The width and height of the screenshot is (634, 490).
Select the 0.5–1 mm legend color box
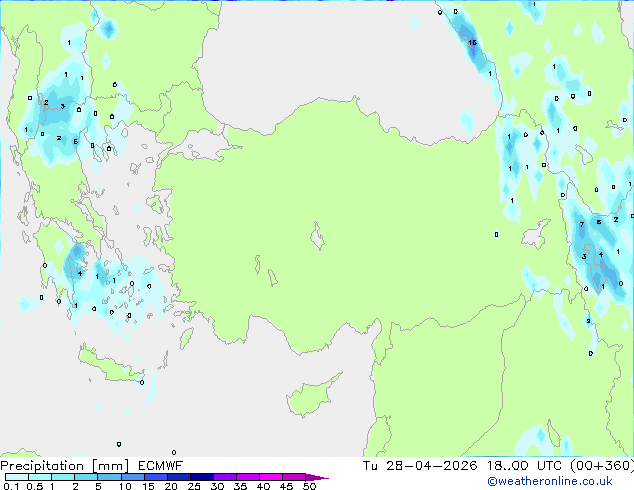[x=40, y=477]
